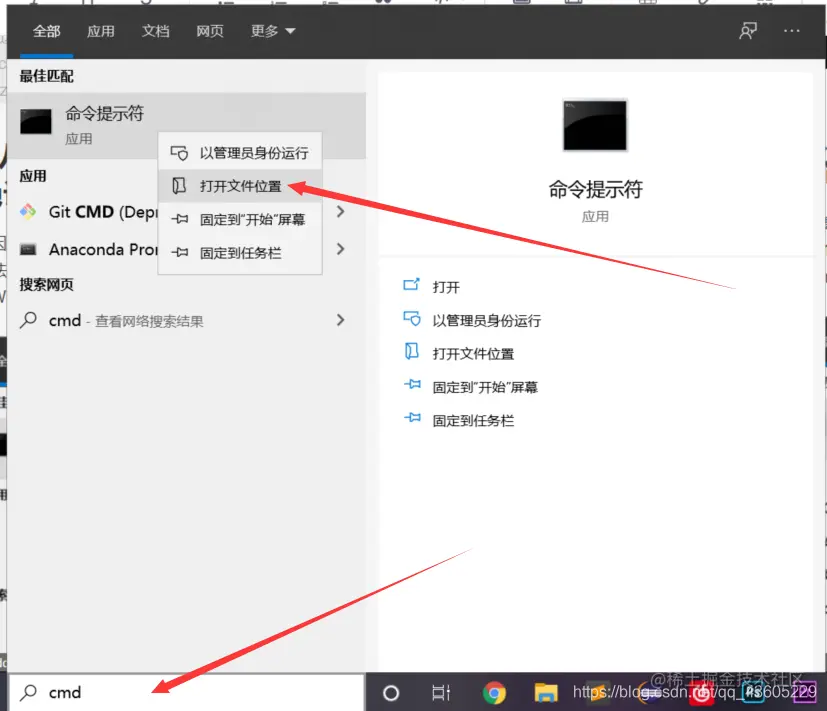
Task: Click the Task View icon on taskbar
Action: point(440,691)
